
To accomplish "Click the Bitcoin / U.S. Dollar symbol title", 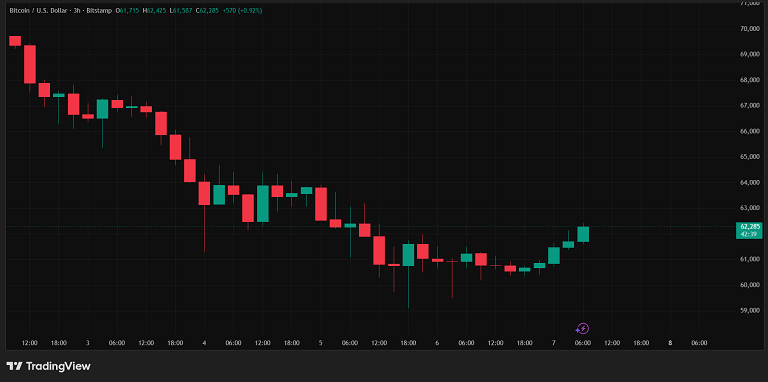I will click(x=38, y=10).
